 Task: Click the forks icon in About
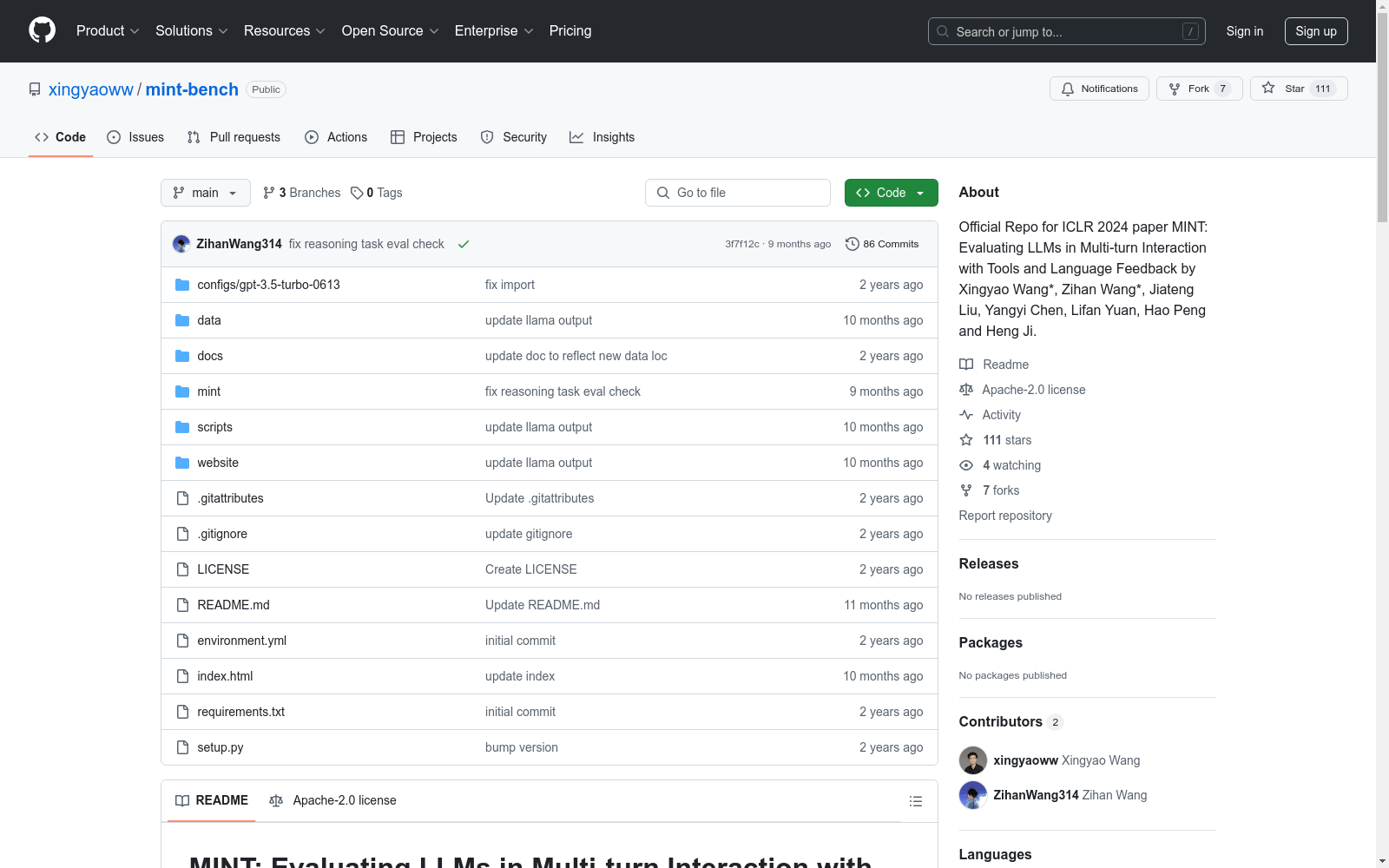(x=966, y=490)
